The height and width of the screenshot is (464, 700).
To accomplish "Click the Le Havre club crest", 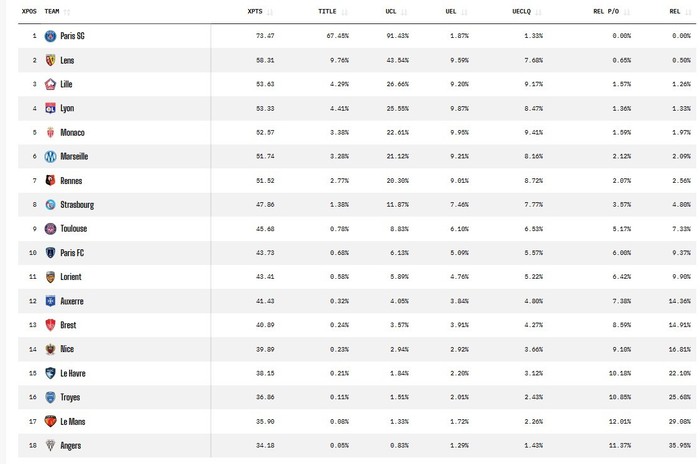I will (50, 373).
